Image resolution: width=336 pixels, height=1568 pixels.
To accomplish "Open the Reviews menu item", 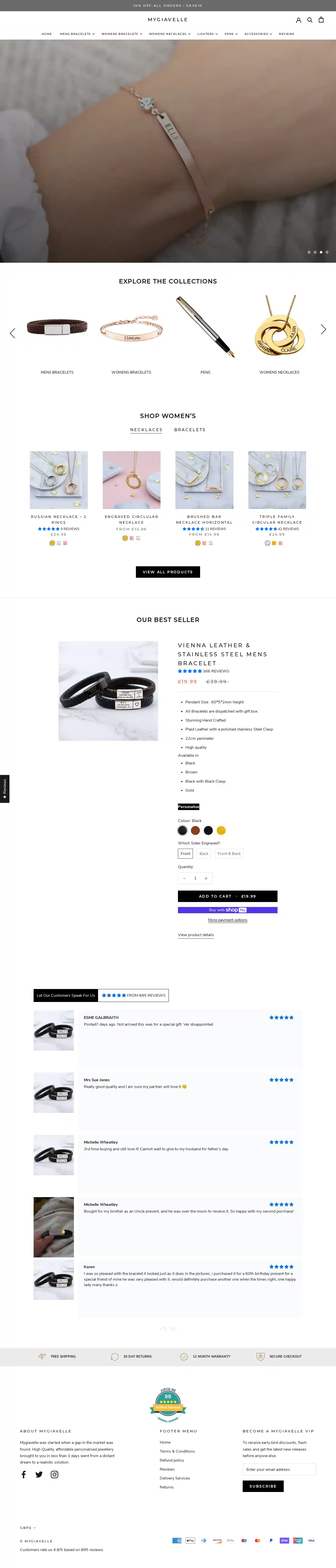I will pyautogui.click(x=287, y=34).
